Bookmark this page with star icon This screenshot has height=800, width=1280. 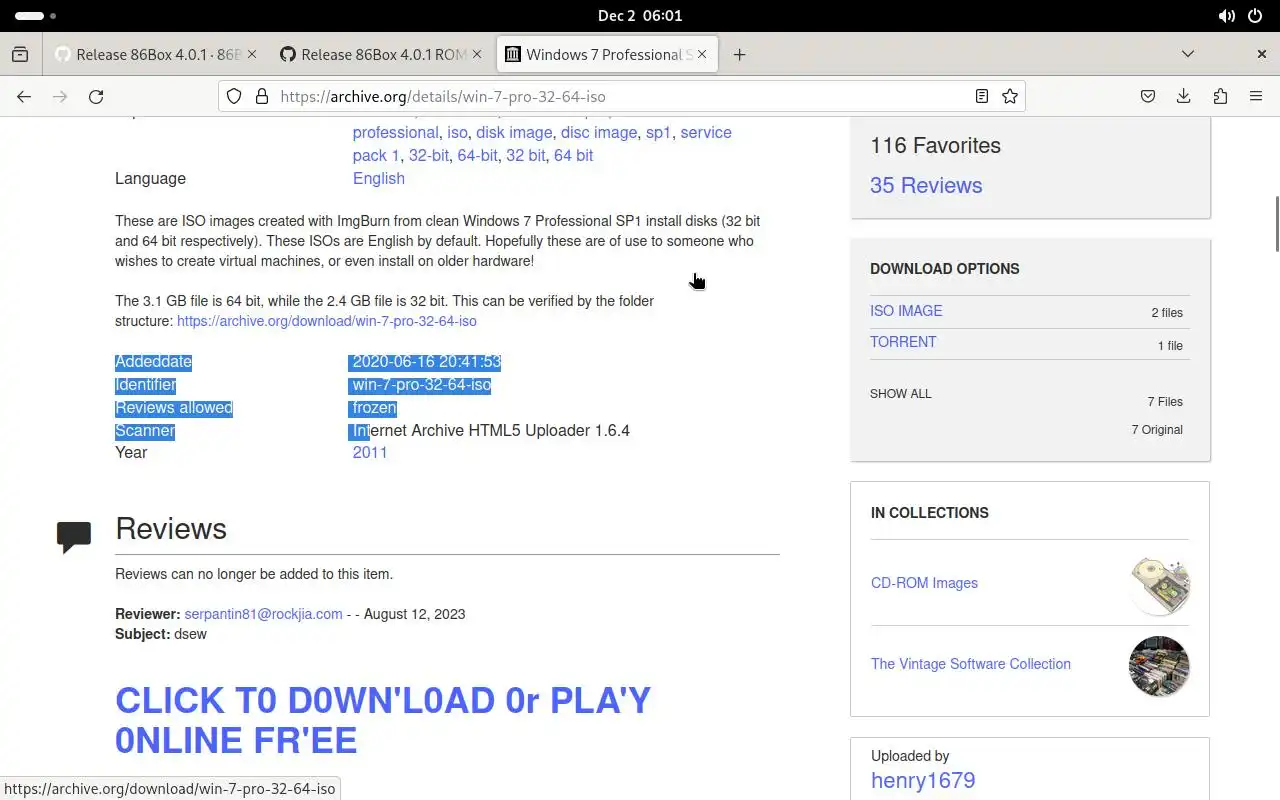1010,96
